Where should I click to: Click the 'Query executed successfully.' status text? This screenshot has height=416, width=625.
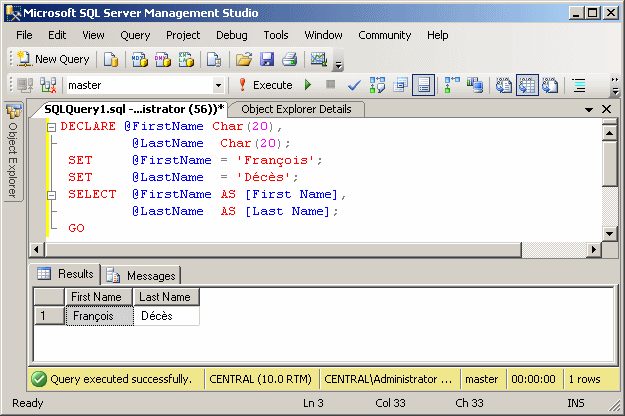[121, 379]
